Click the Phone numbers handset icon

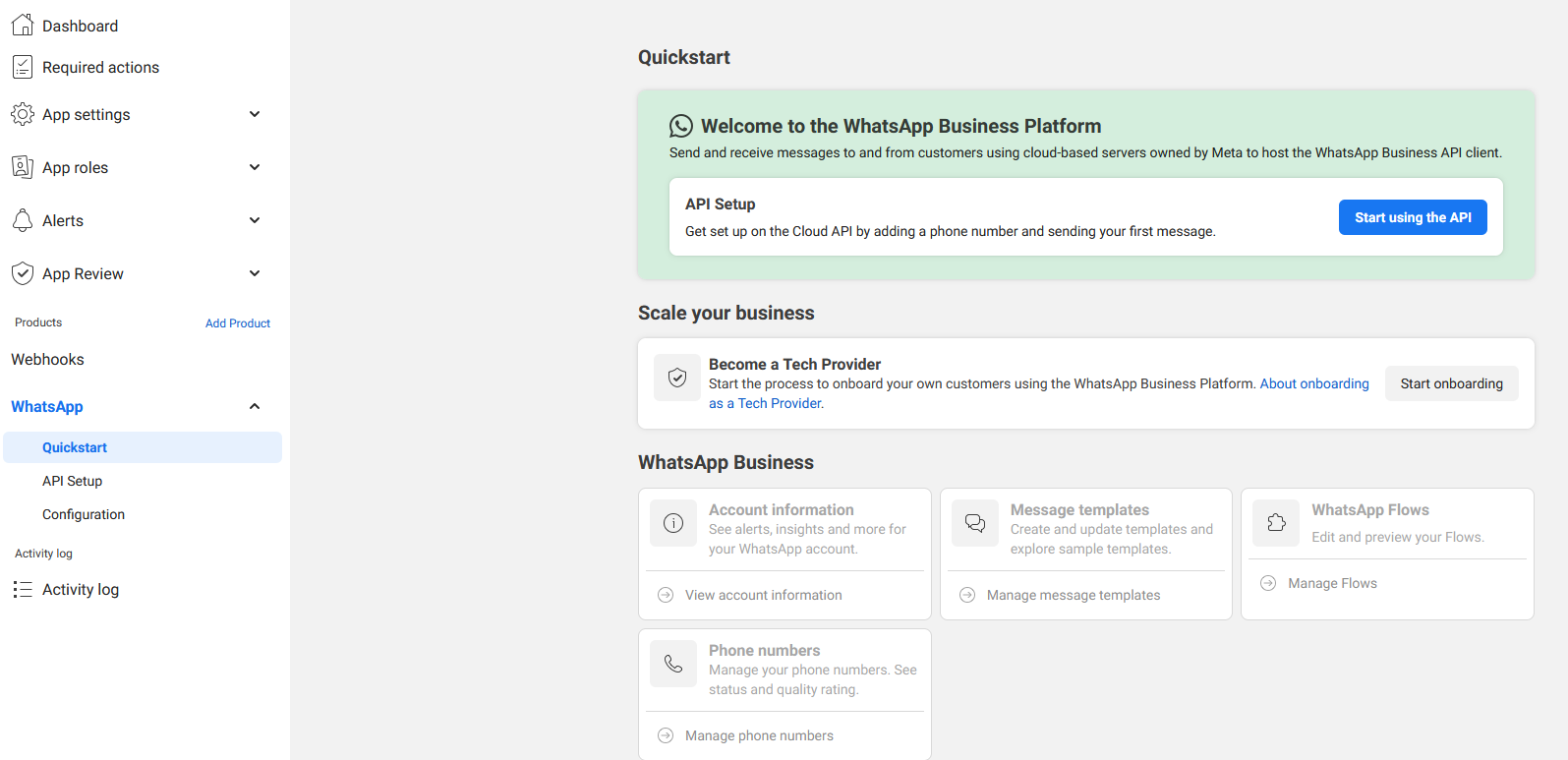coord(673,664)
